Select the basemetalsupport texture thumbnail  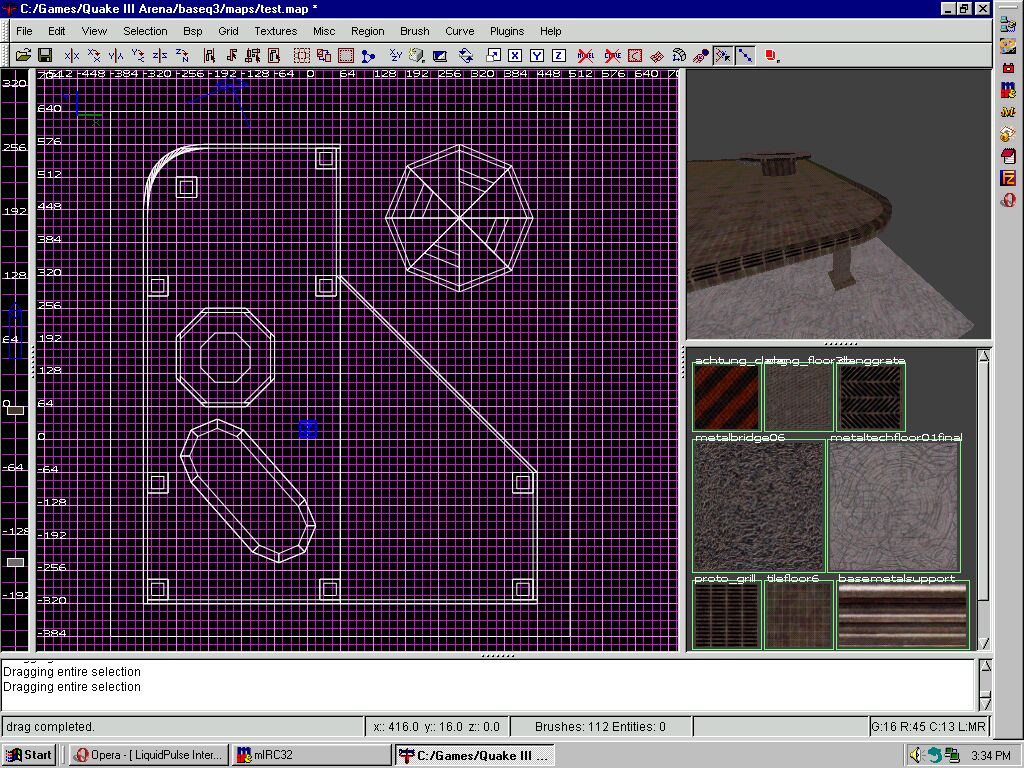coord(902,615)
